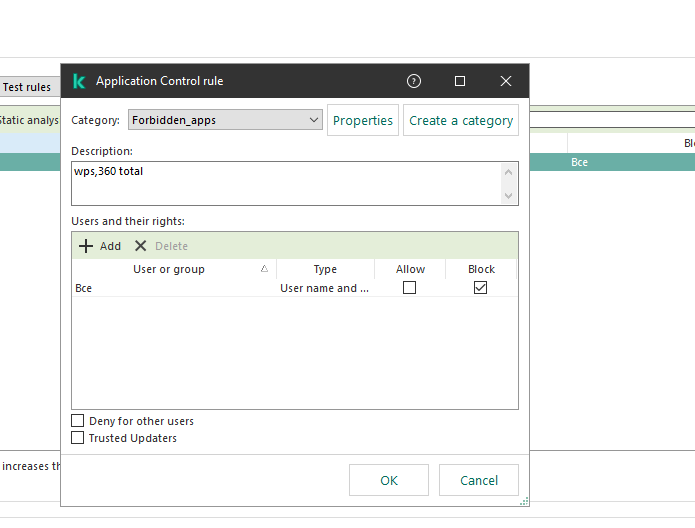Viewport: 695px width, 528px height.
Task: Toggle the Trusted Updaters checkbox
Action: [x=78, y=438]
